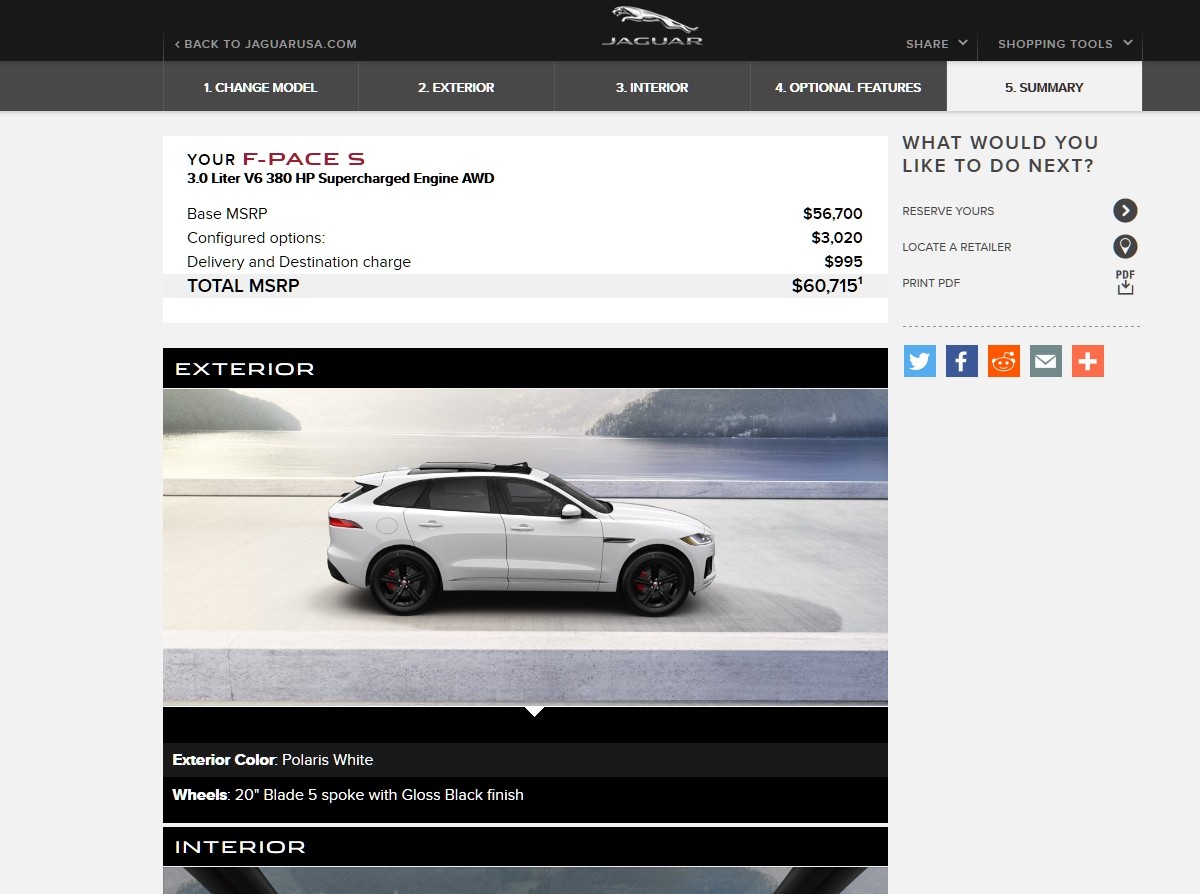Share build via email icon

[x=1046, y=361]
